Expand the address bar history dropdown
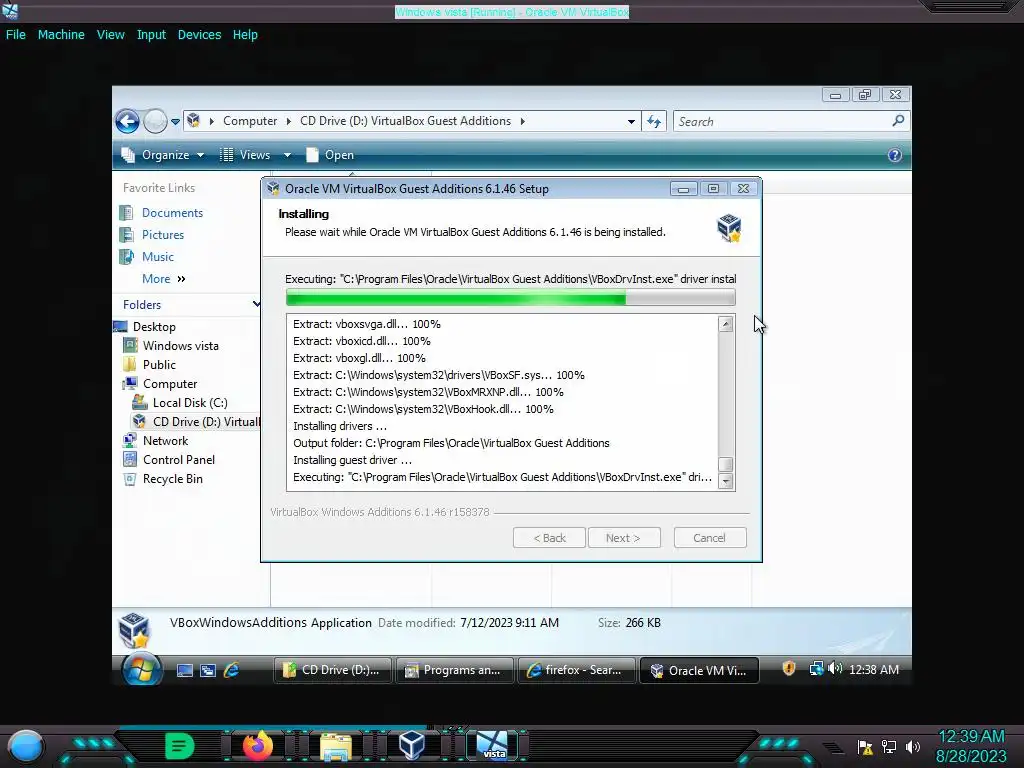The width and height of the screenshot is (1024, 768). (x=631, y=121)
